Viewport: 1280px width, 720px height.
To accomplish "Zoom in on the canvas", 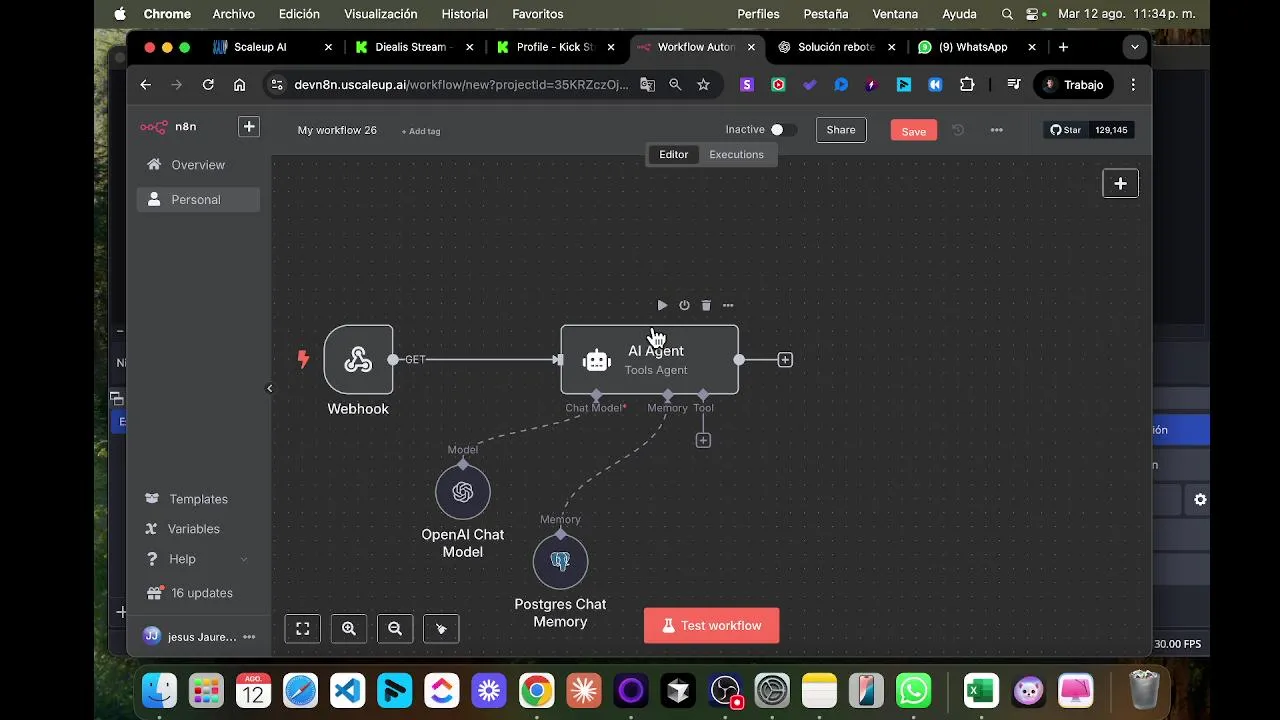I will (x=349, y=628).
